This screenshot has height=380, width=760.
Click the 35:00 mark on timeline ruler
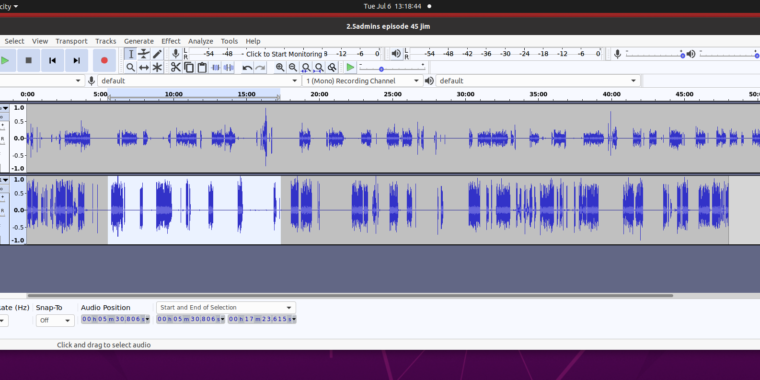coord(538,94)
